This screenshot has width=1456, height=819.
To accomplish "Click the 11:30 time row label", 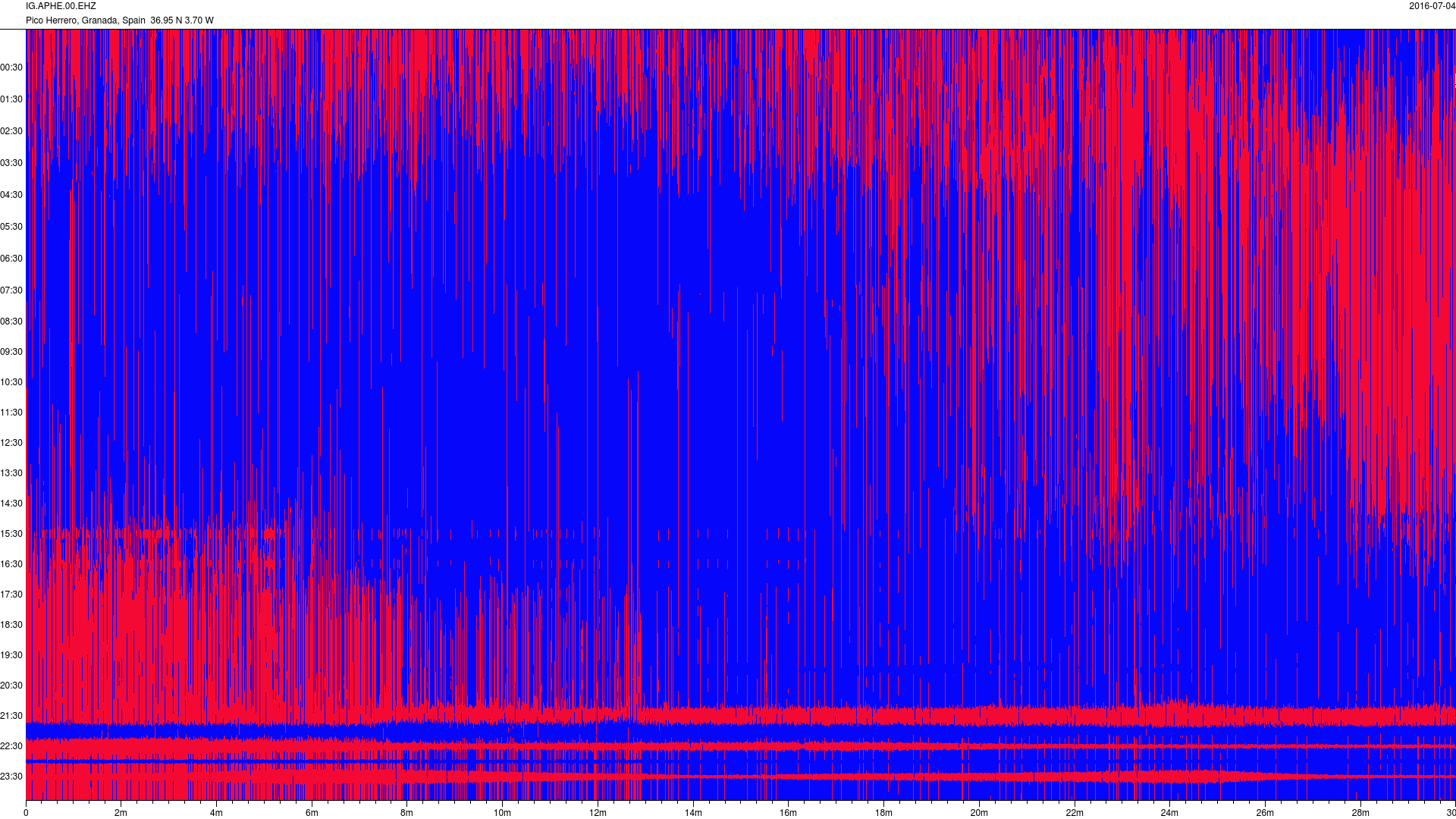I will [11, 413].
